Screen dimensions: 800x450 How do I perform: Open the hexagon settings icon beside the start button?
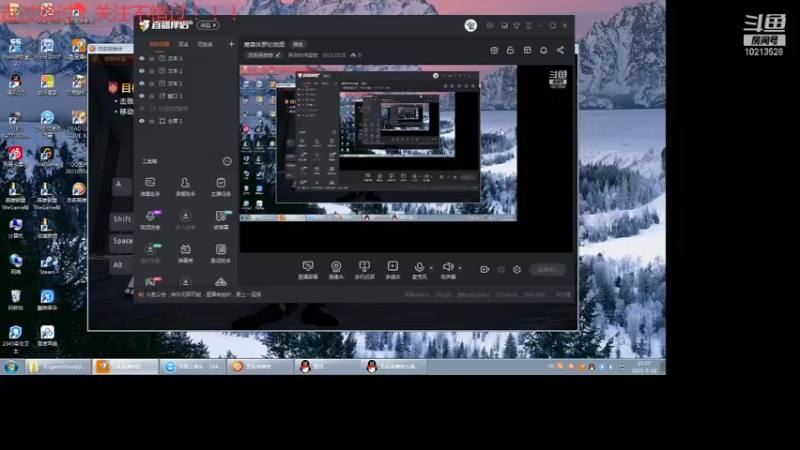click(x=517, y=269)
